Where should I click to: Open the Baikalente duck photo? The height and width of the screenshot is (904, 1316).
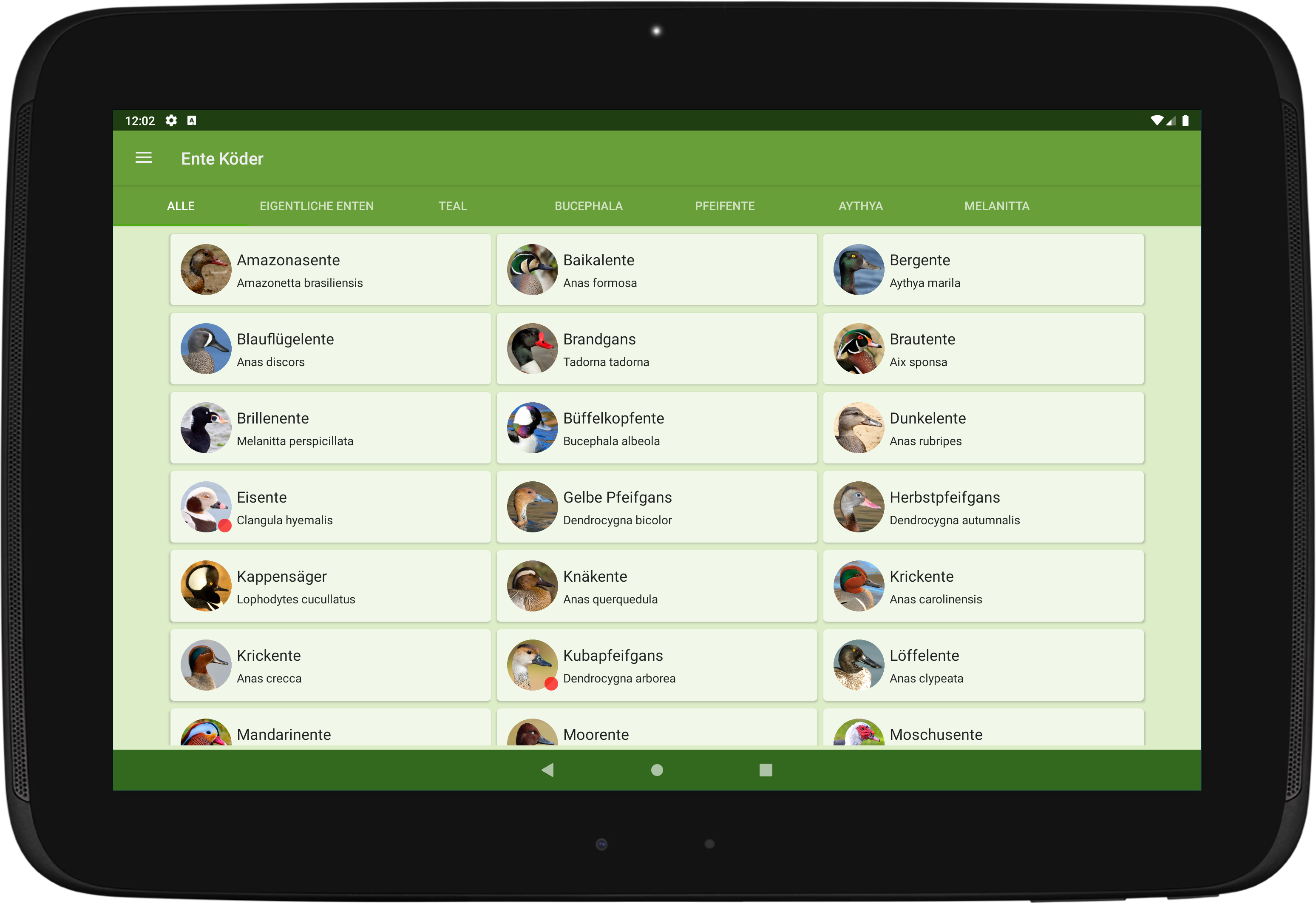coord(532,270)
